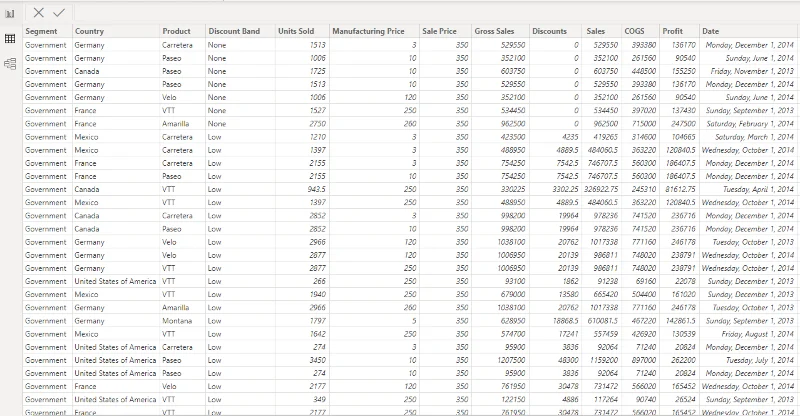
Task: Click Gross Sales cell 679000
Action: [x=513, y=295]
